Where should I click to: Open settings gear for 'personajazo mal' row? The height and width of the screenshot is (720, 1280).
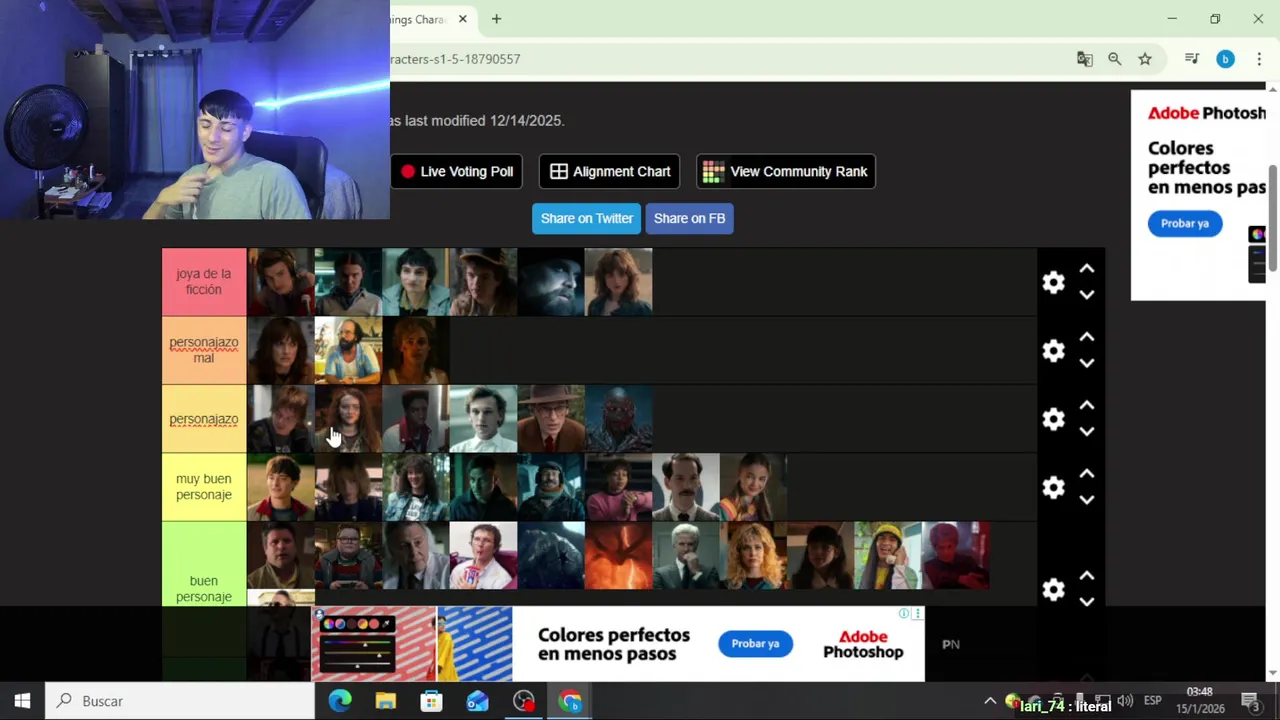[x=1053, y=351]
